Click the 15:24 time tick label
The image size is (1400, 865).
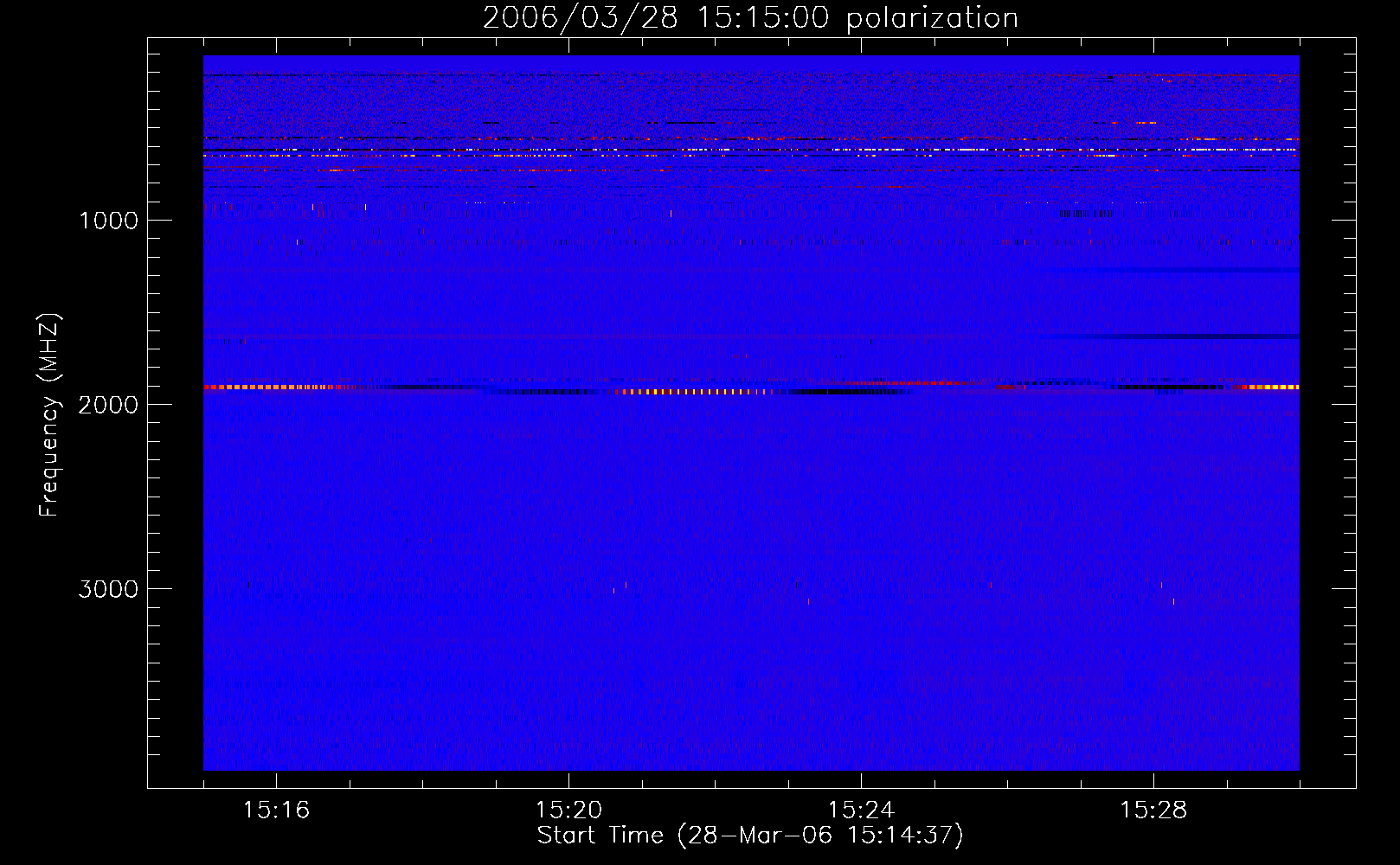tap(861, 811)
